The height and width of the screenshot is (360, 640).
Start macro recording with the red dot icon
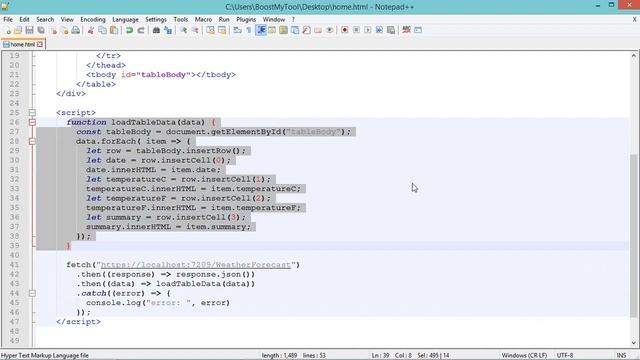344,30
